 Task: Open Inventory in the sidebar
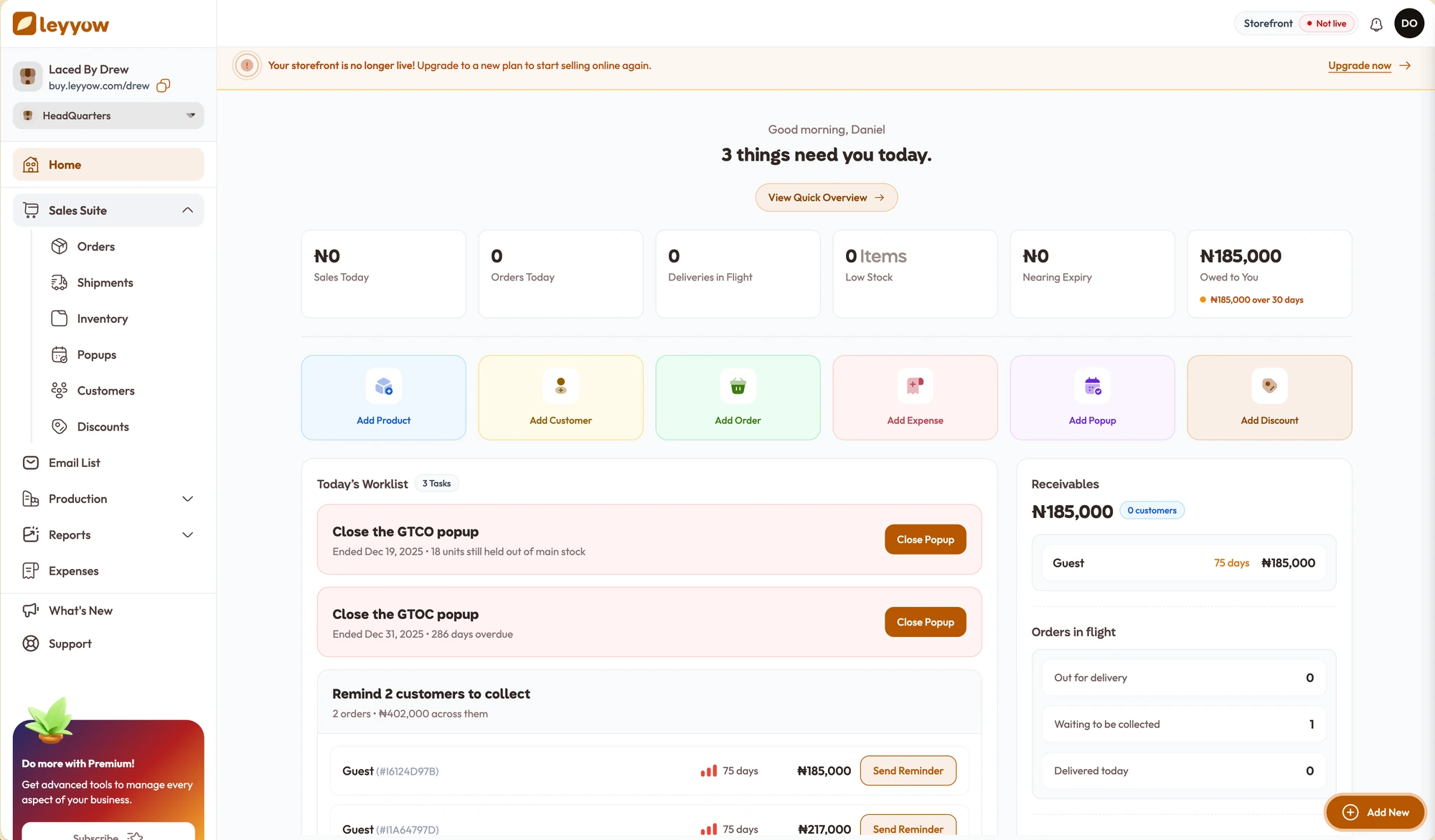[103, 318]
